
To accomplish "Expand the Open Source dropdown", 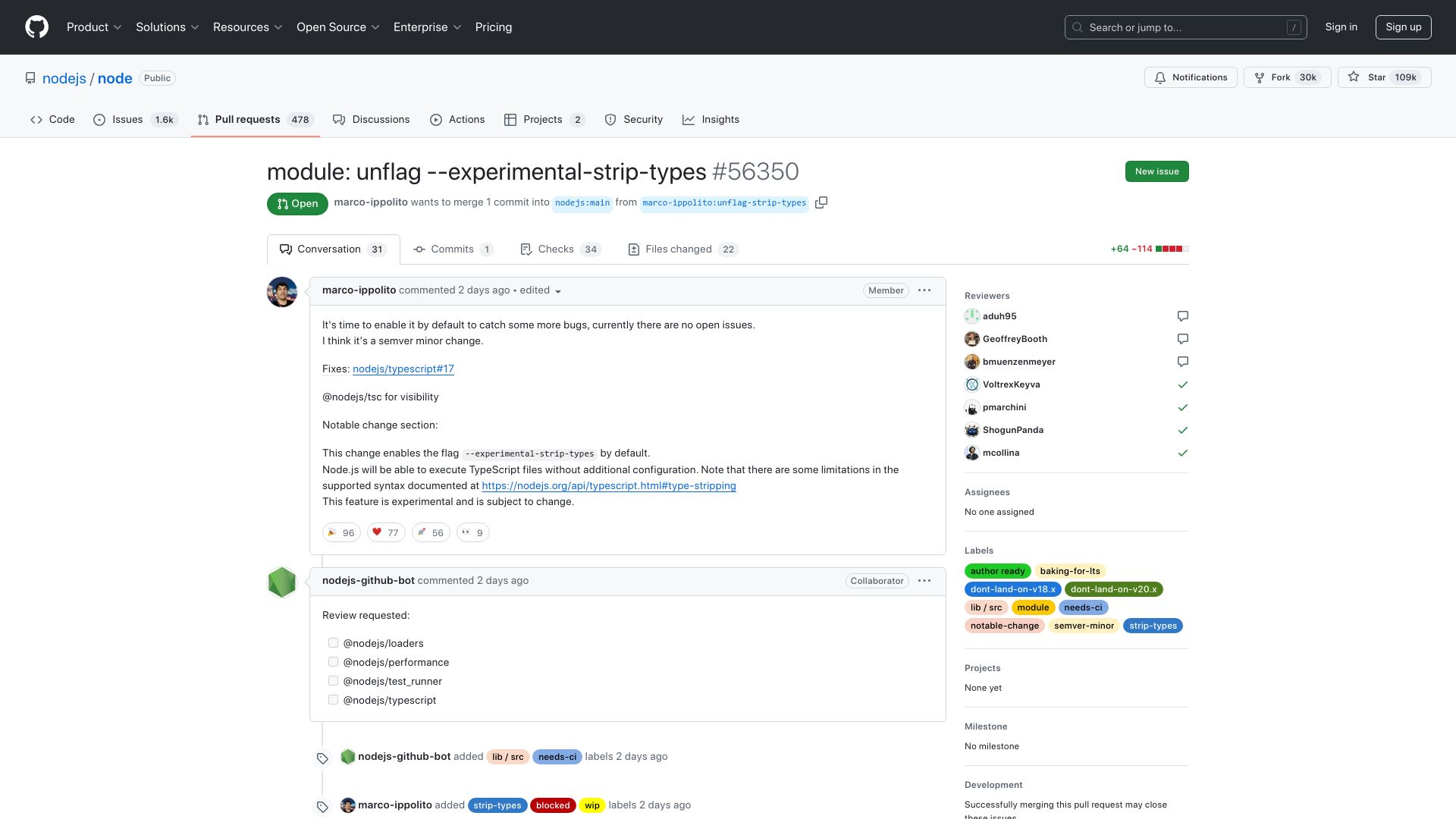I will 338,27.
